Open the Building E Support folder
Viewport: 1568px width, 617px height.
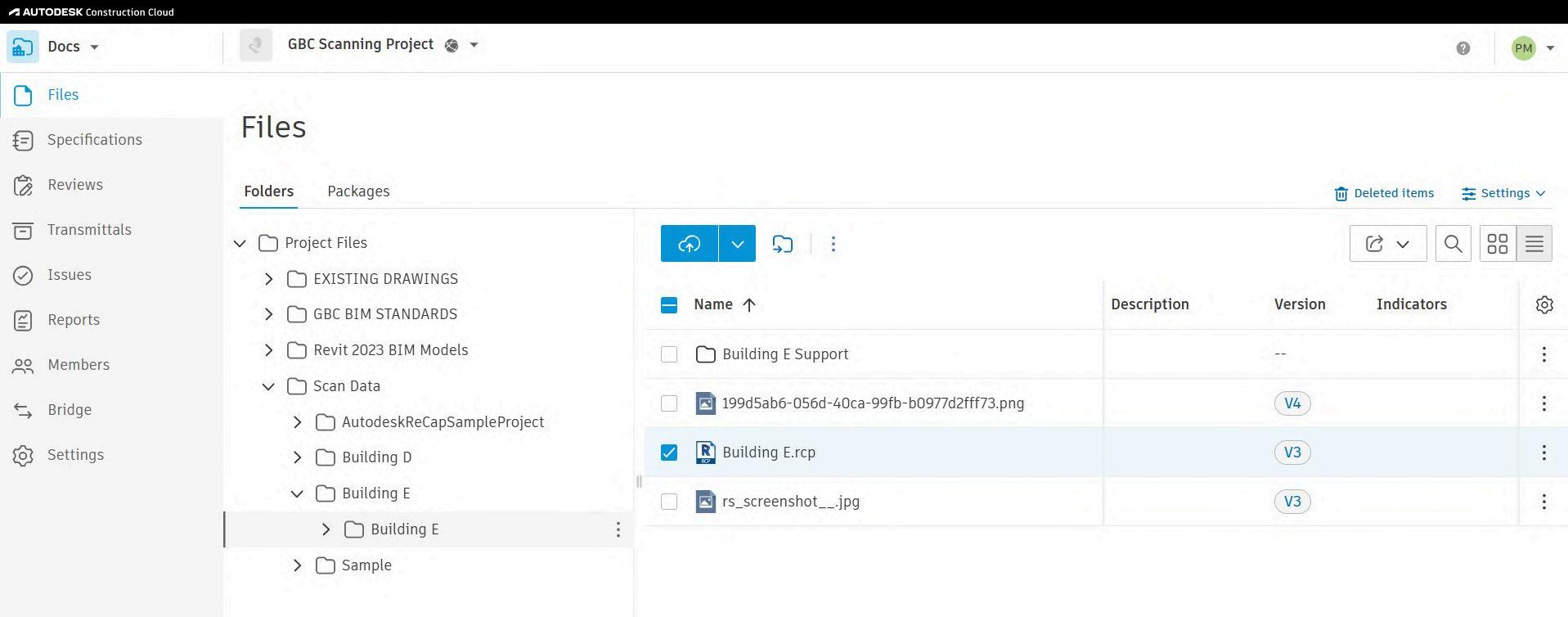coord(785,354)
